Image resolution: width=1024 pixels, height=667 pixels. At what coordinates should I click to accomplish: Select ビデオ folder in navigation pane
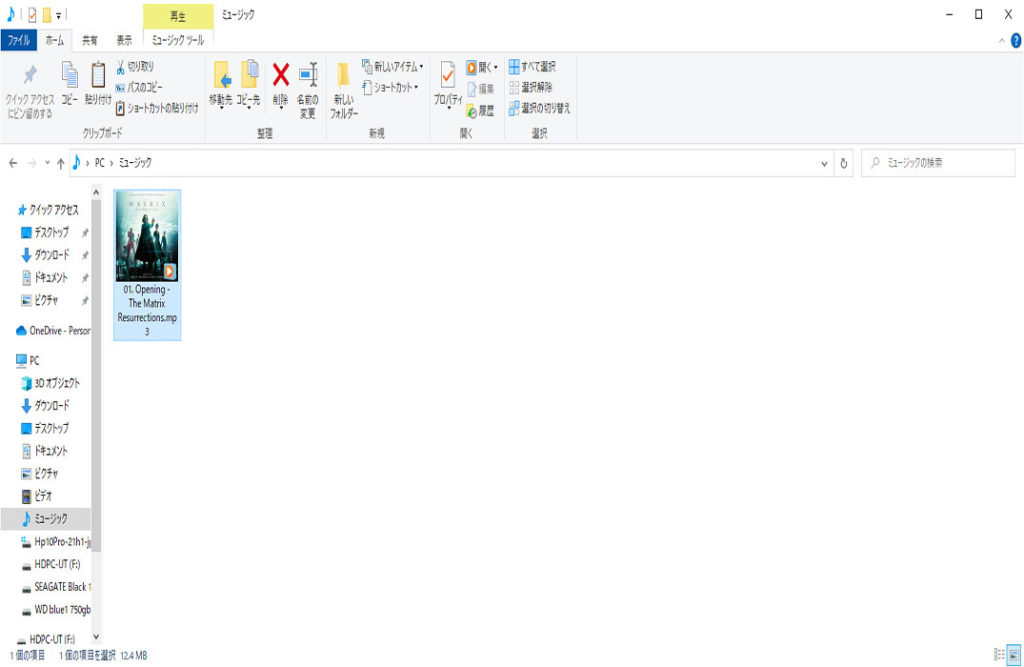(x=43, y=496)
